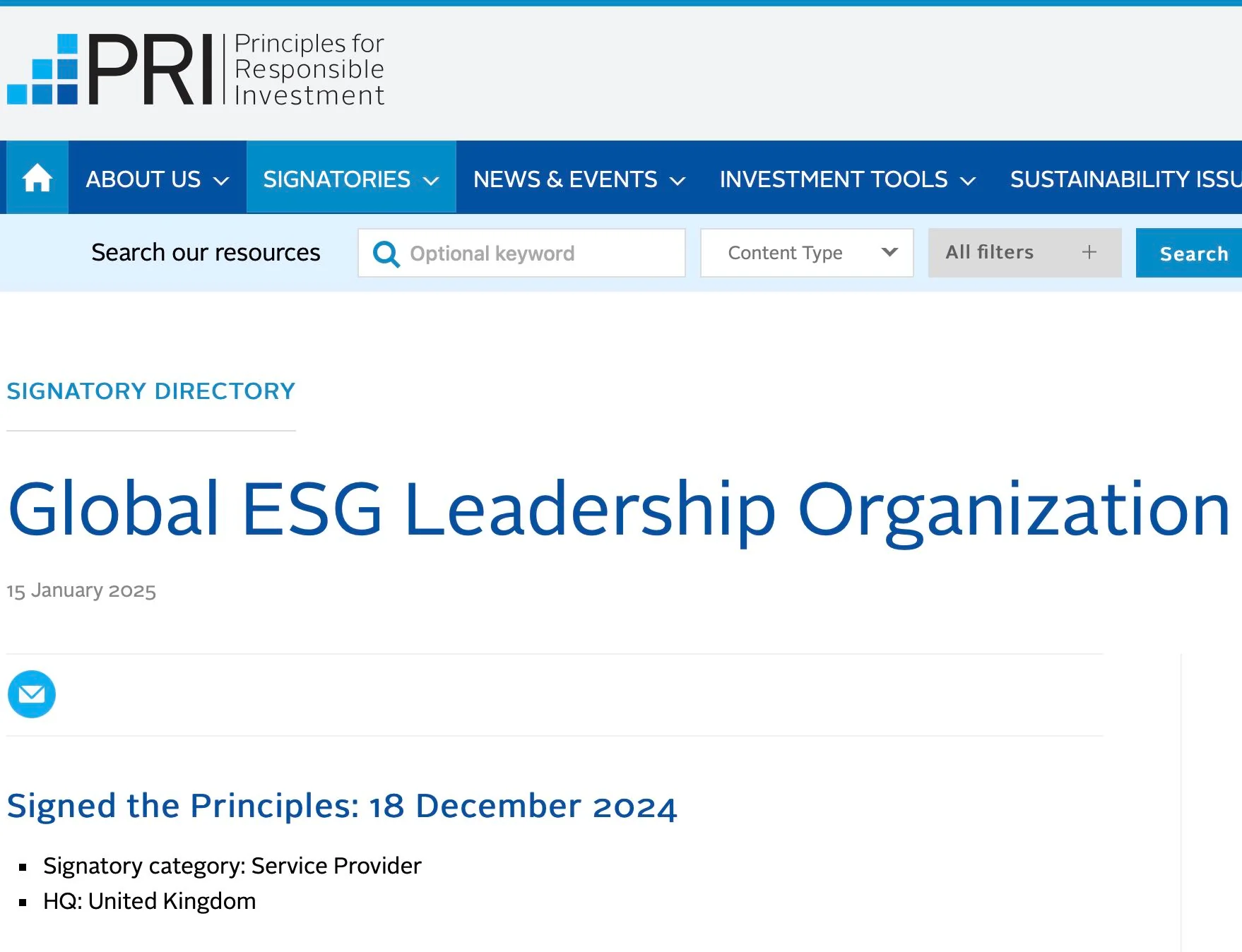Click the plus icon on All filters
Image resolution: width=1242 pixels, height=952 pixels.
tap(1089, 252)
